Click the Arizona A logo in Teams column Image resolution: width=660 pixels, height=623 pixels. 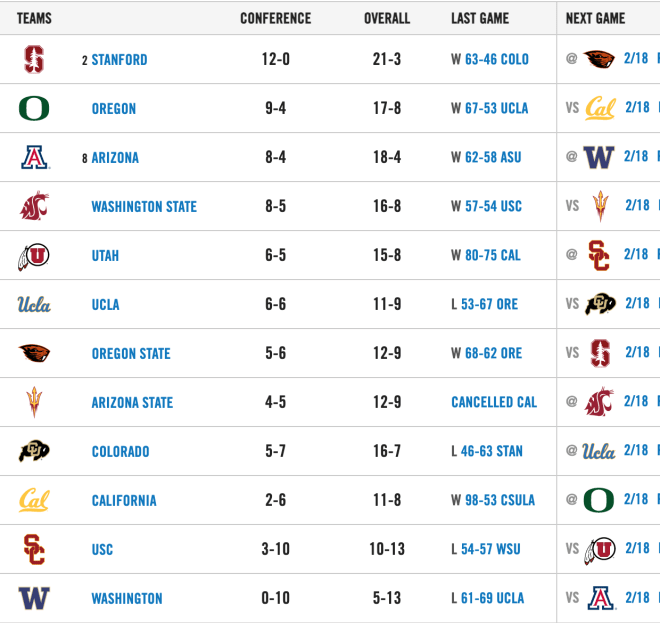pyautogui.click(x=35, y=157)
